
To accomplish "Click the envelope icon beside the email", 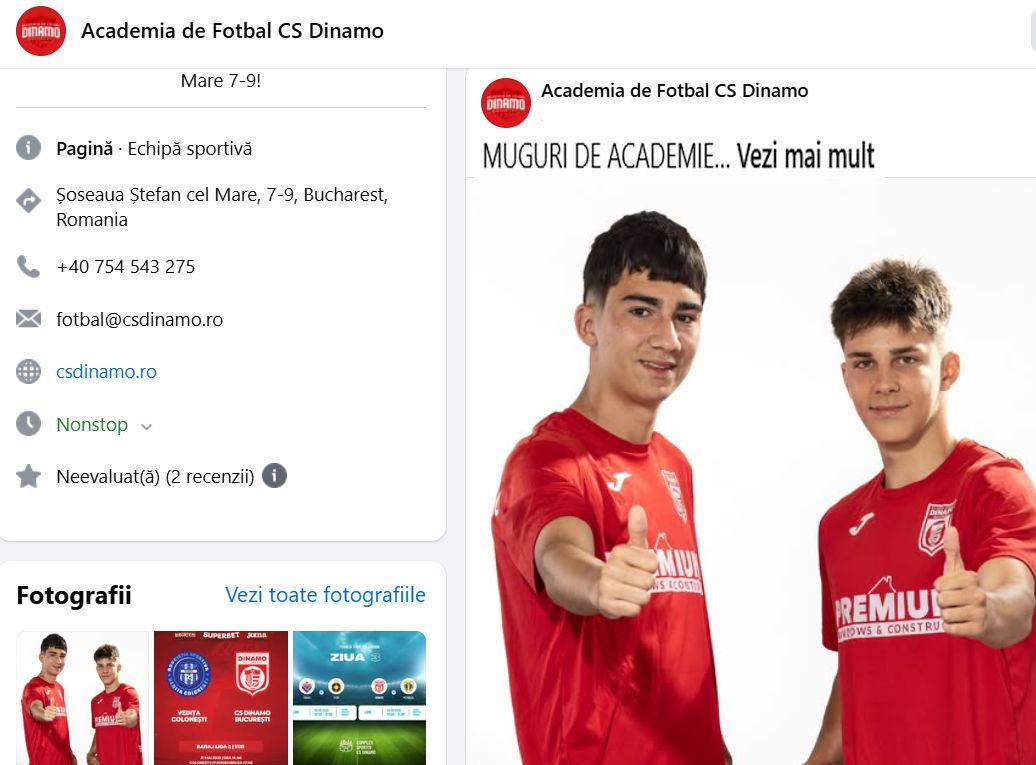I will pos(28,319).
